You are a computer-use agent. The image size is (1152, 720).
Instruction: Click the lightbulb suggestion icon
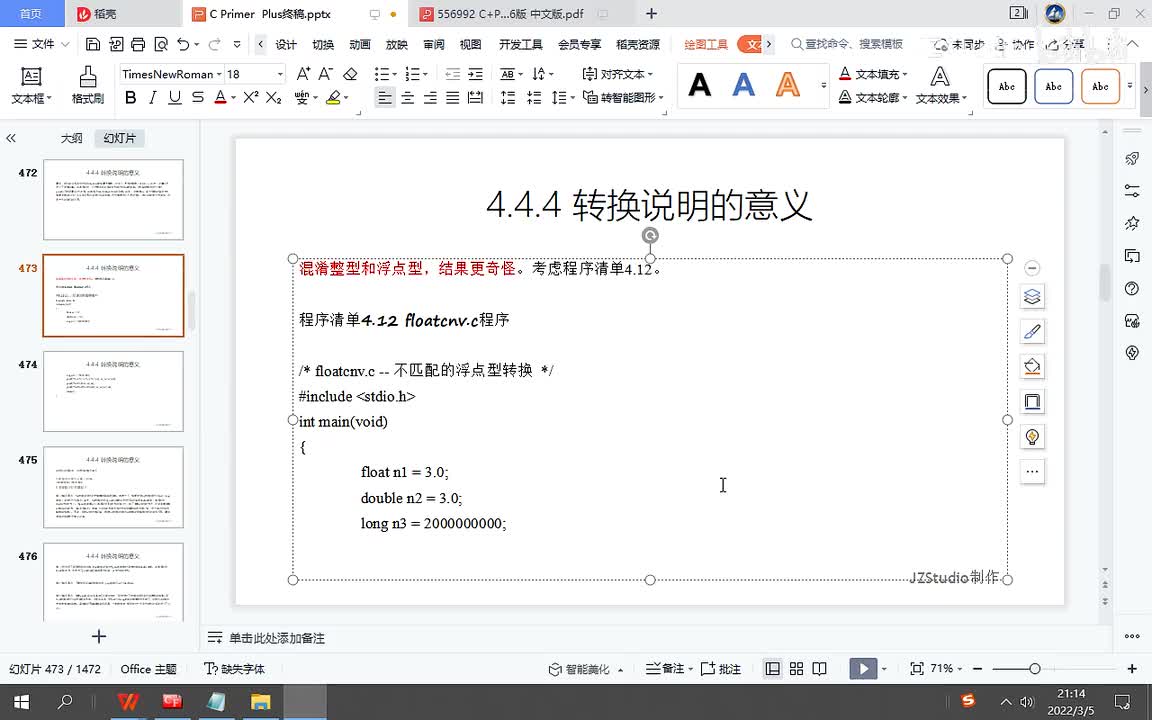[x=1032, y=436]
